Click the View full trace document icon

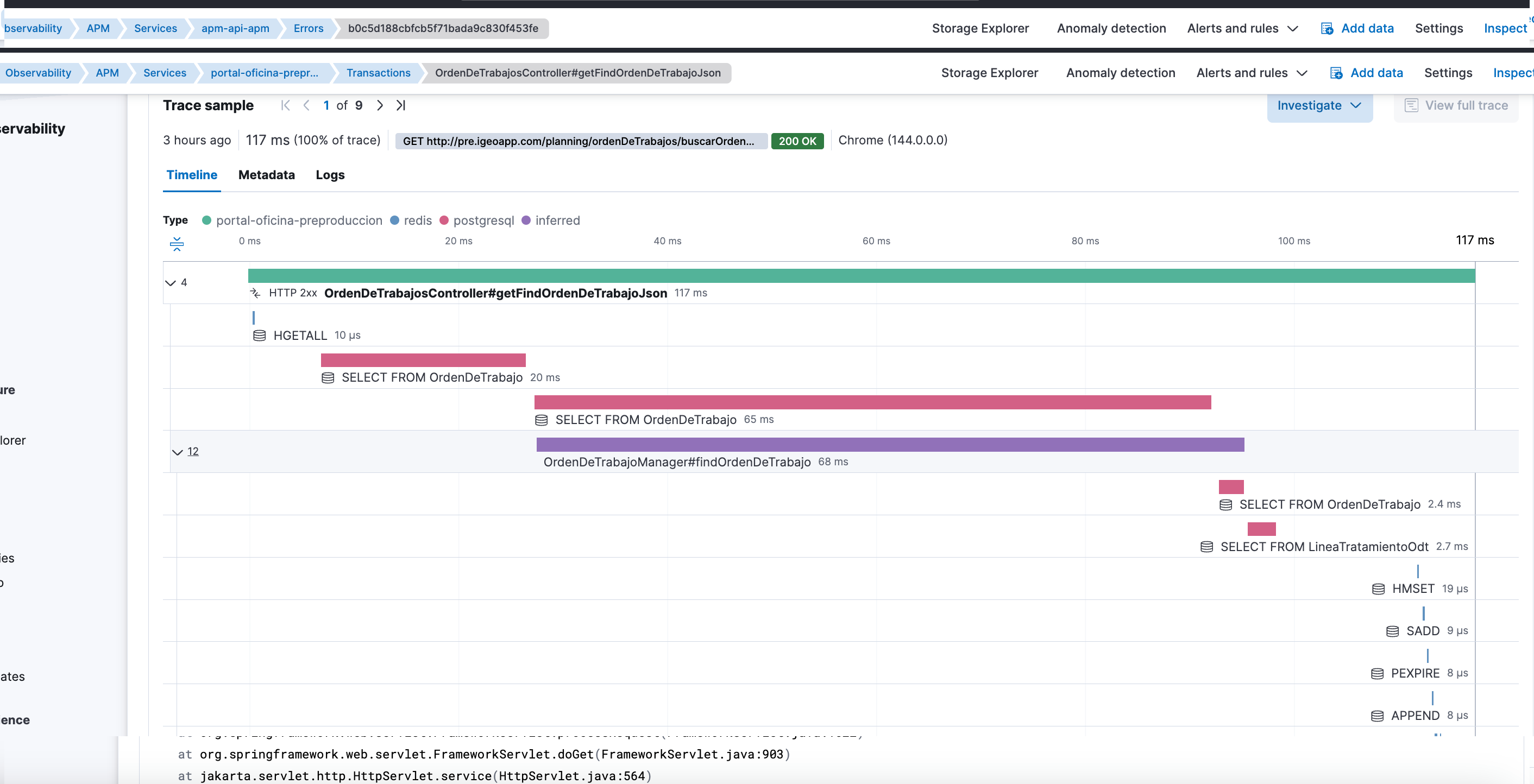1411,105
